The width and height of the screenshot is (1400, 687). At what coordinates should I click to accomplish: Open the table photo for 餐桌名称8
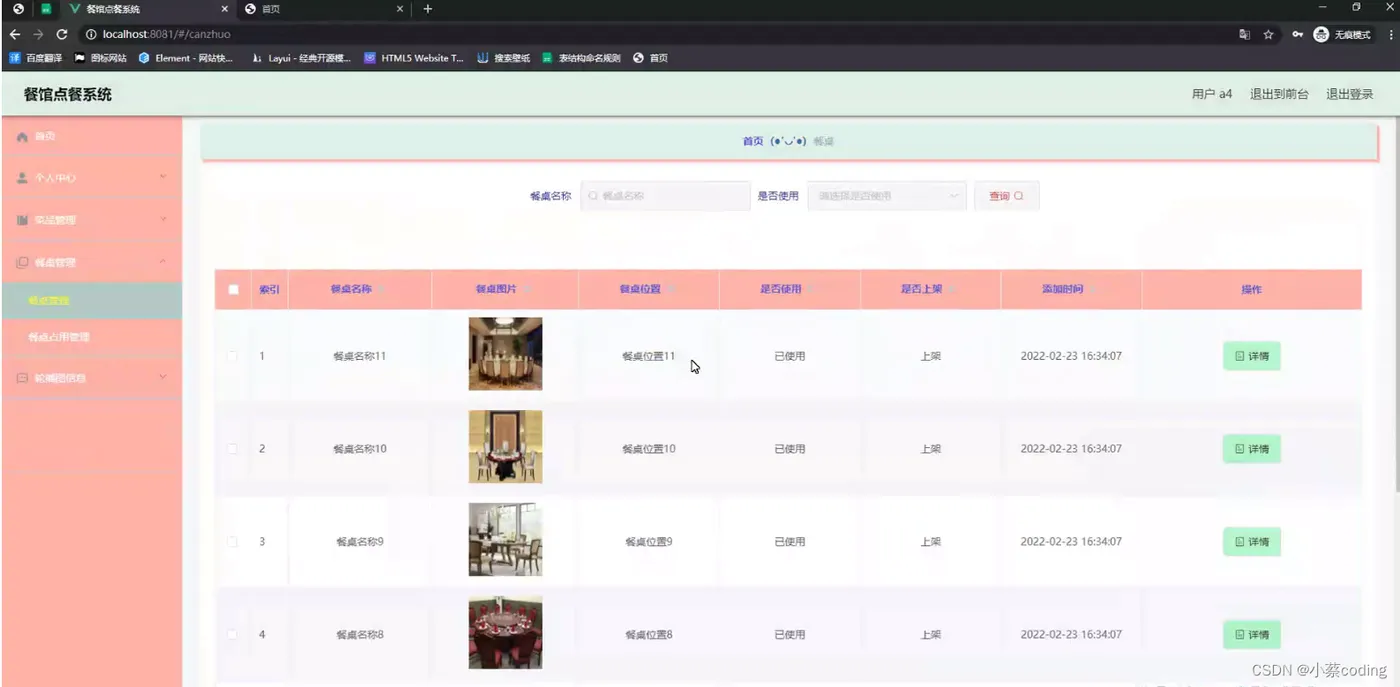pyautogui.click(x=505, y=633)
